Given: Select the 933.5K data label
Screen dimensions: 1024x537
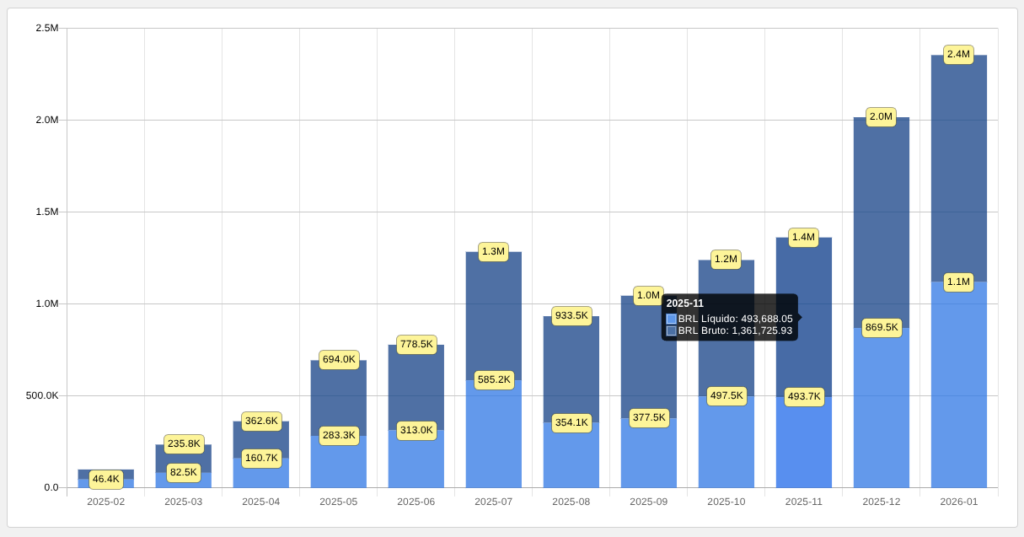Looking at the screenshot, I should [x=571, y=316].
